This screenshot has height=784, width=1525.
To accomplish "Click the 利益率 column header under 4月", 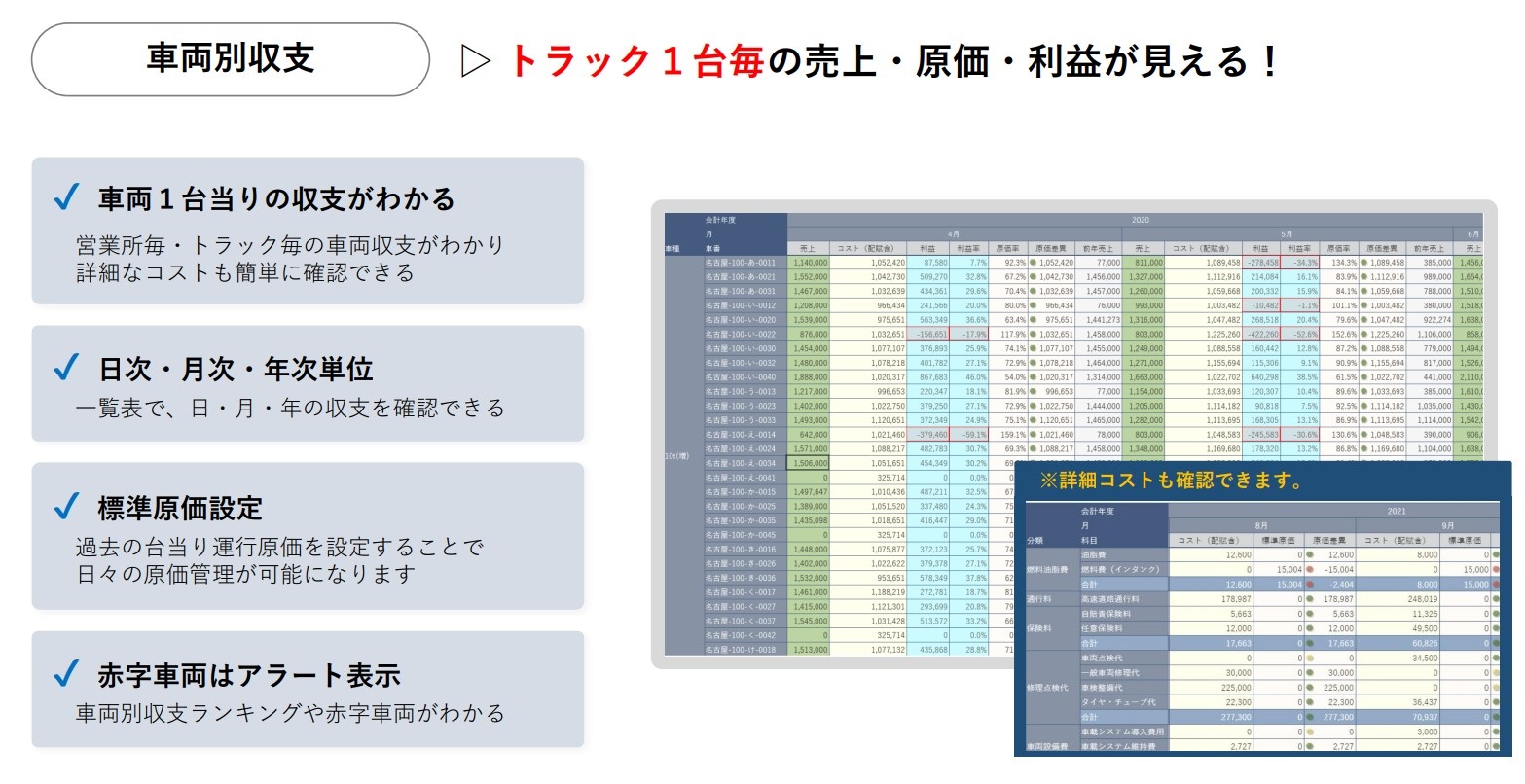I will coord(970,249).
